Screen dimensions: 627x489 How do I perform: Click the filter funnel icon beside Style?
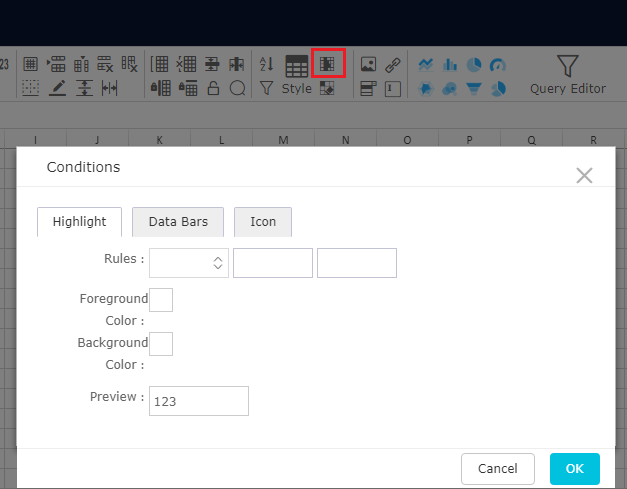click(x=266, y=88)
